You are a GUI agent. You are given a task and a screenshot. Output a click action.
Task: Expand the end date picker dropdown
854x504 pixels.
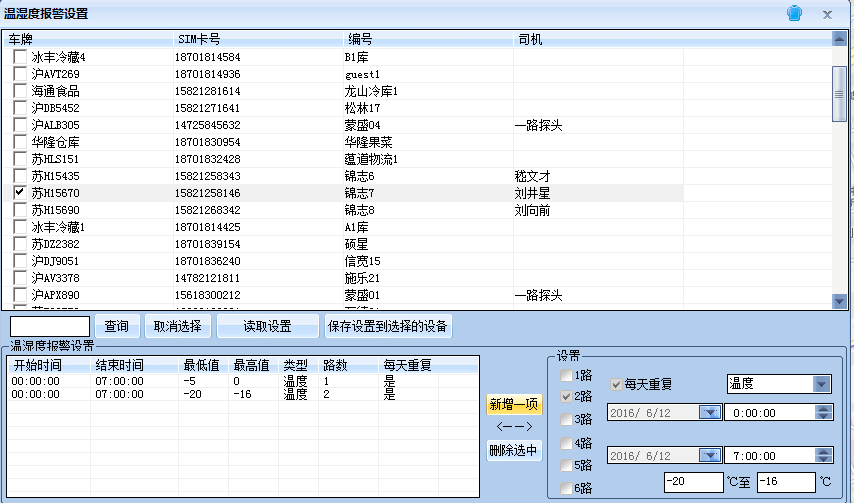click(x=709, y=455)
